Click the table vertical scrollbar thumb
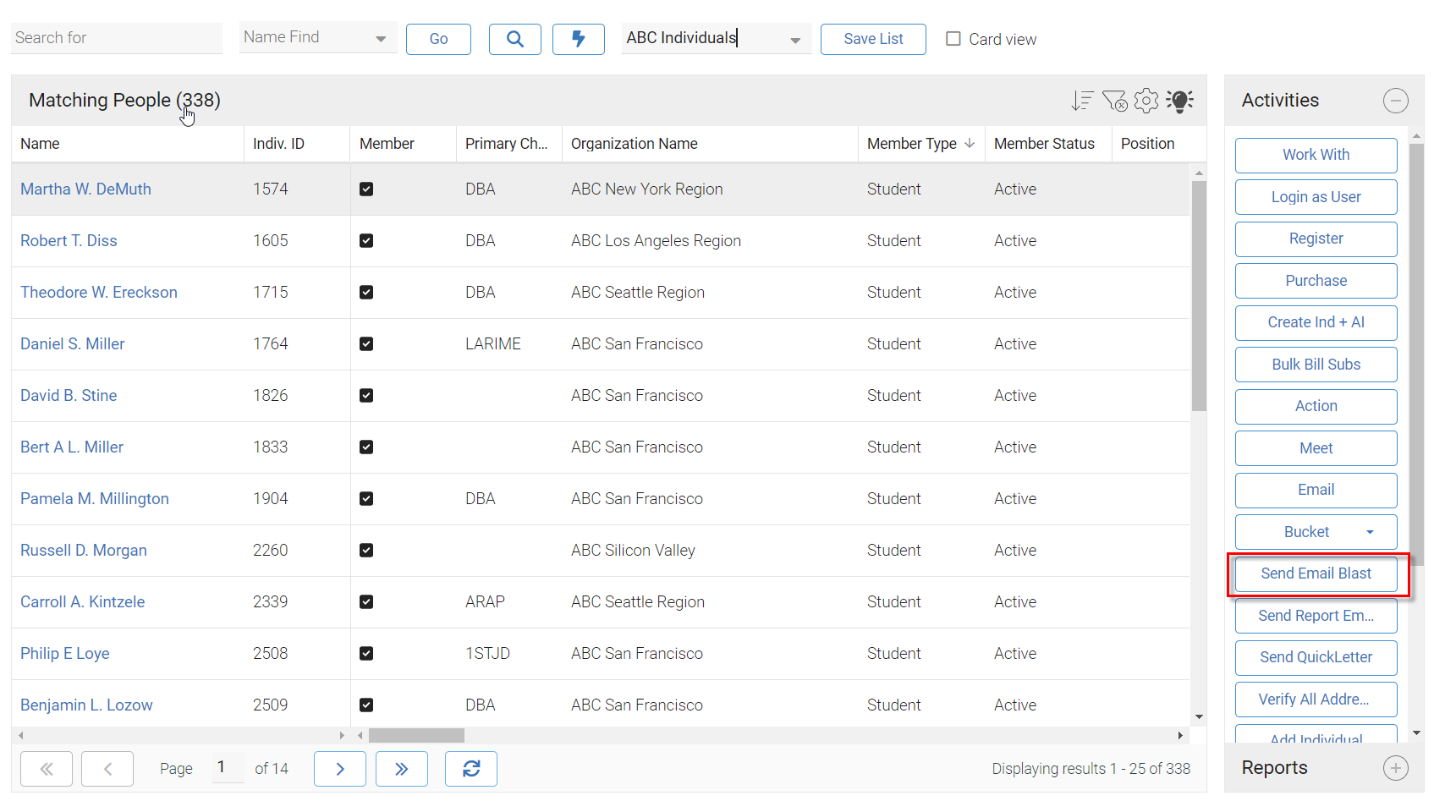 point(1199,296)
